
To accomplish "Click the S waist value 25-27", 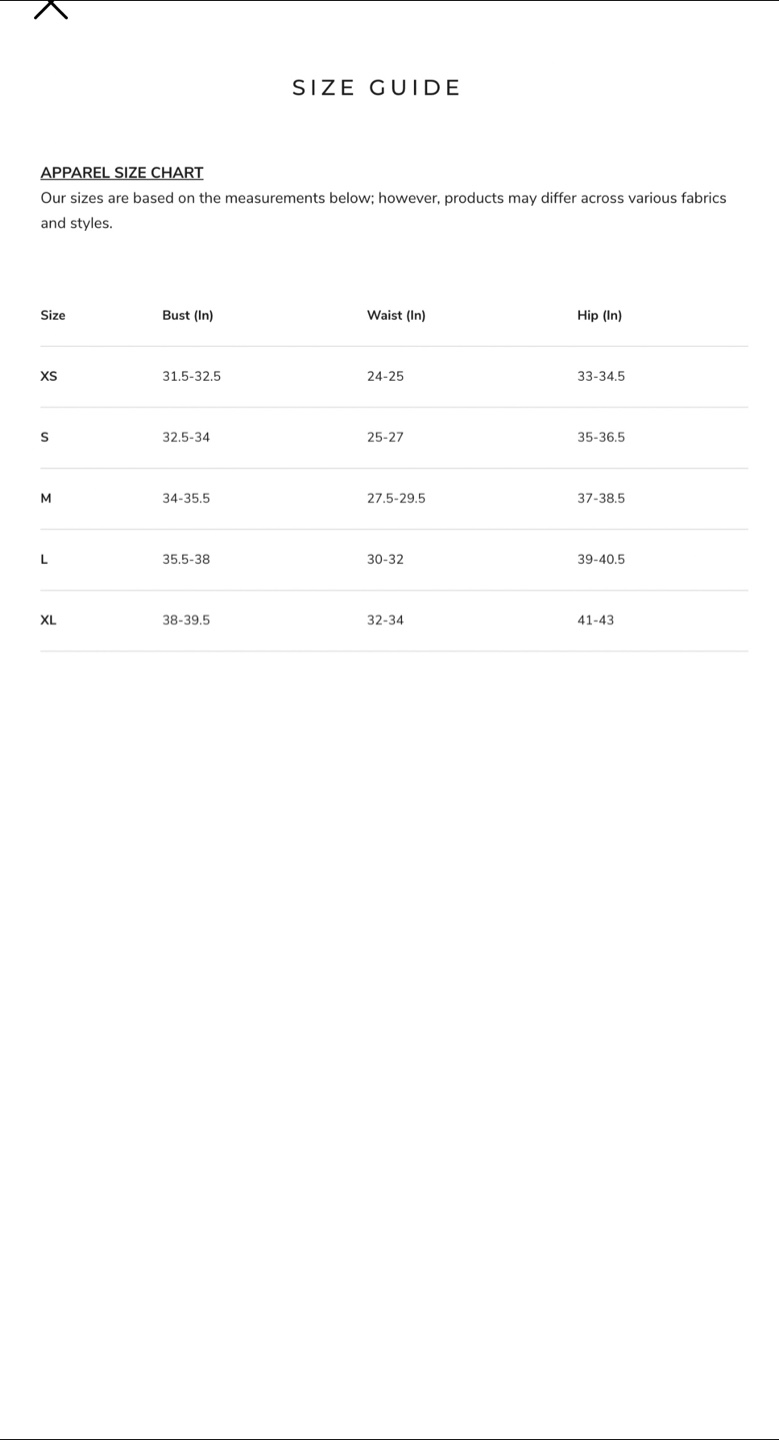I will (385, 437).
